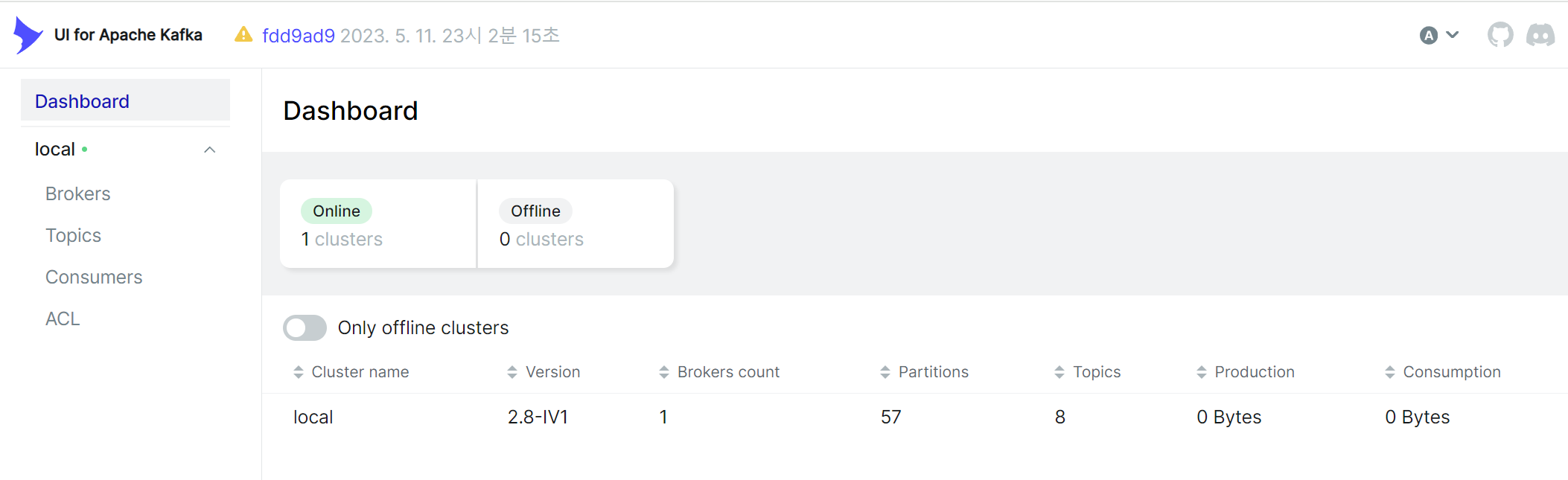1568x480 pixels.
Task: Go to Brokers section
Action: click(x=77, y=193)
